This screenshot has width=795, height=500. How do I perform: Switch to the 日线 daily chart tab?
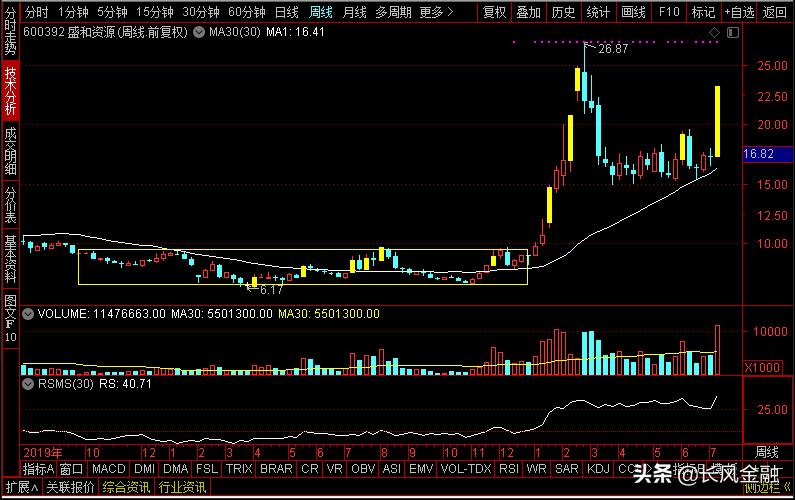click(286, 12)
